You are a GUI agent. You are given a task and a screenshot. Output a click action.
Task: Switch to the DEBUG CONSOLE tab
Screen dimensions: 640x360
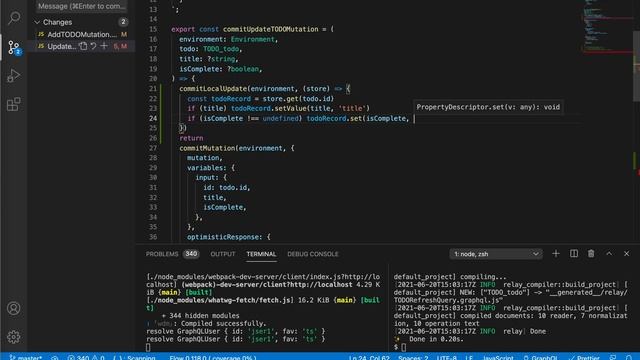point(313,254)
